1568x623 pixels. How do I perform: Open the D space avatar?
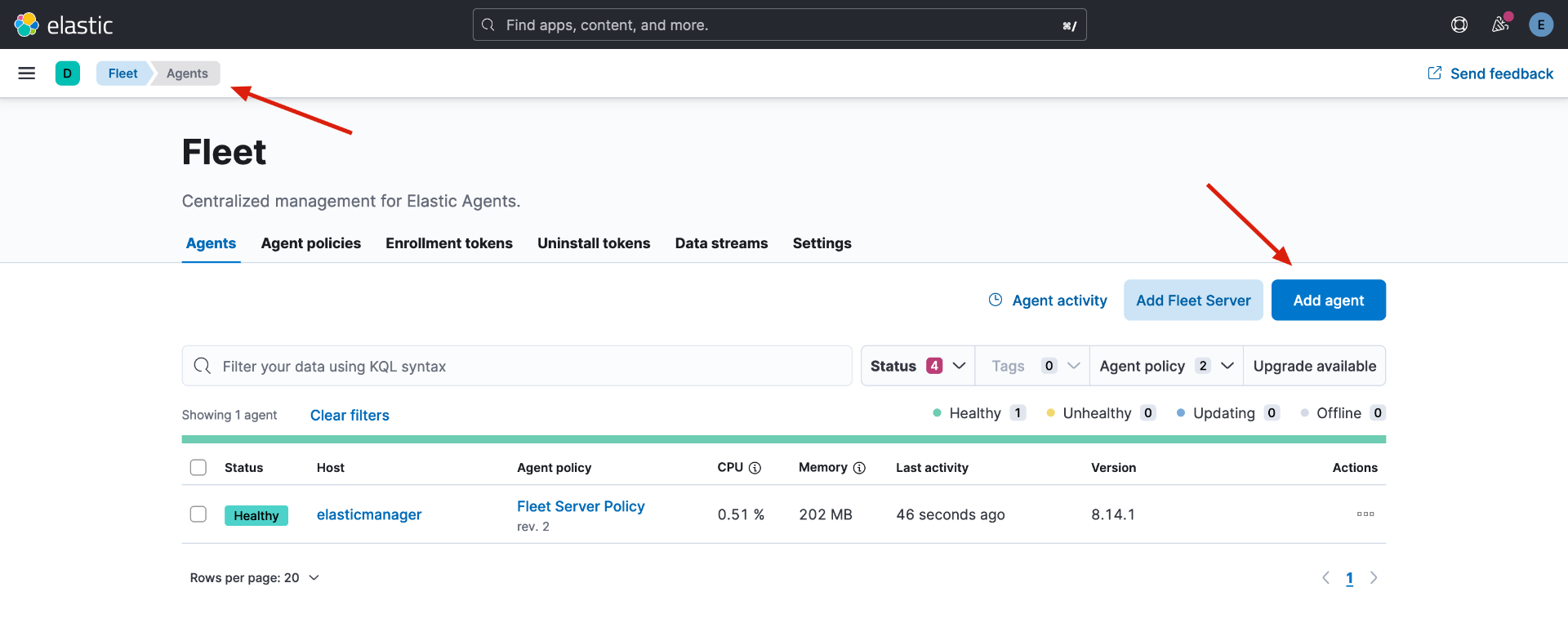pyautogui.click(x=68, y=73)
